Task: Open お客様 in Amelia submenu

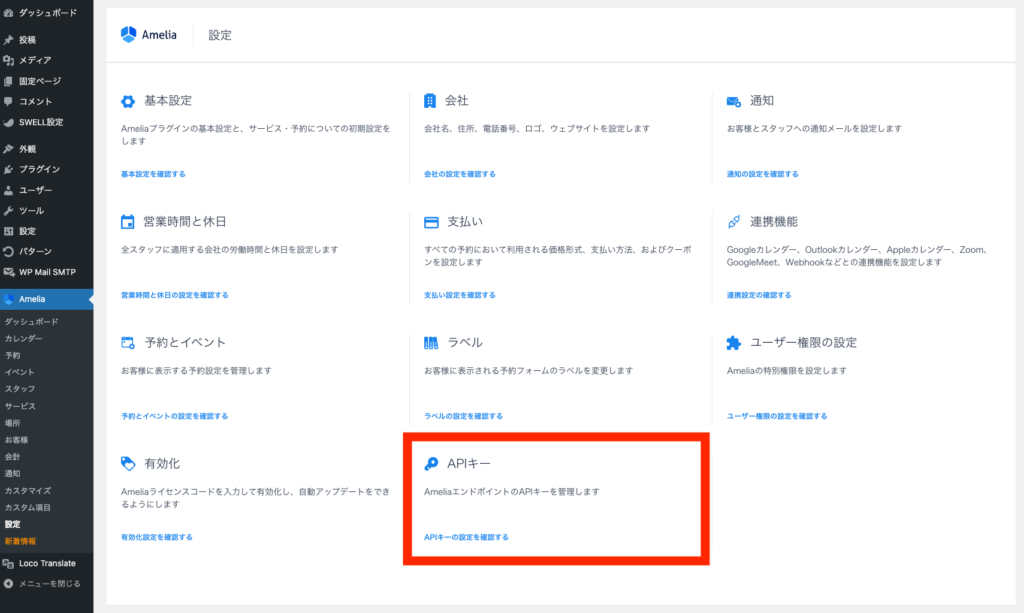Action: (16, 439)
